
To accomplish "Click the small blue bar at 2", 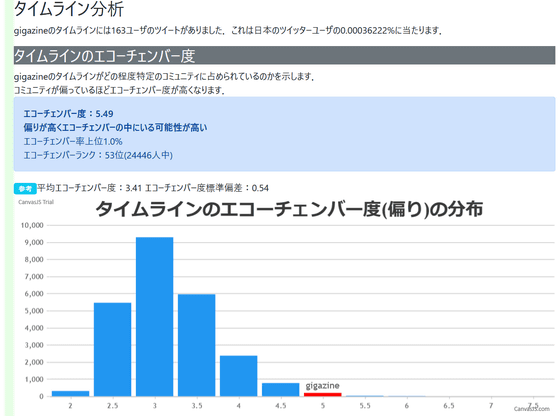I will [70, 394].
